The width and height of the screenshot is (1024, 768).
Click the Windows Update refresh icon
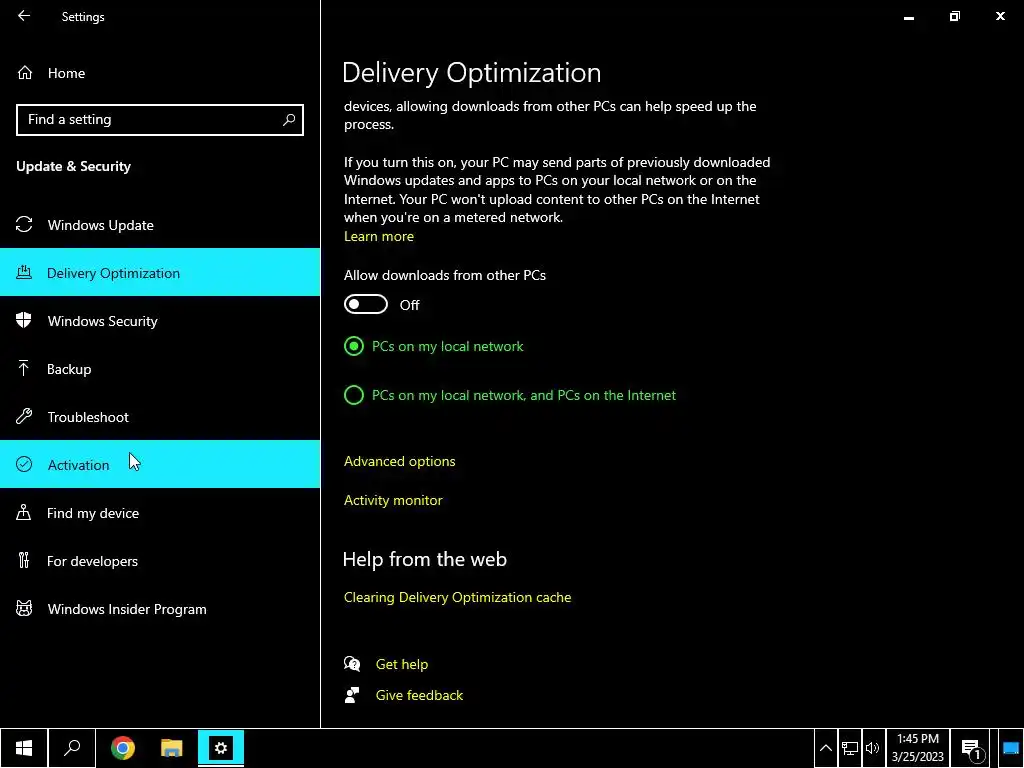tap(24, 225)
